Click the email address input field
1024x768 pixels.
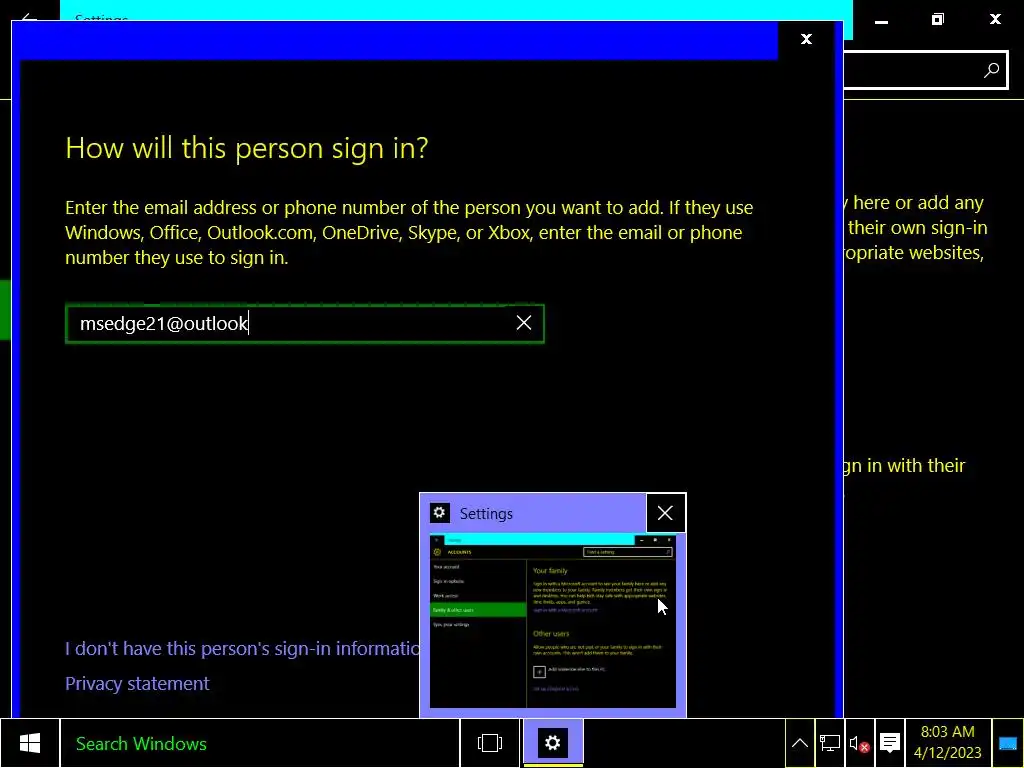[x=304, y=323]
